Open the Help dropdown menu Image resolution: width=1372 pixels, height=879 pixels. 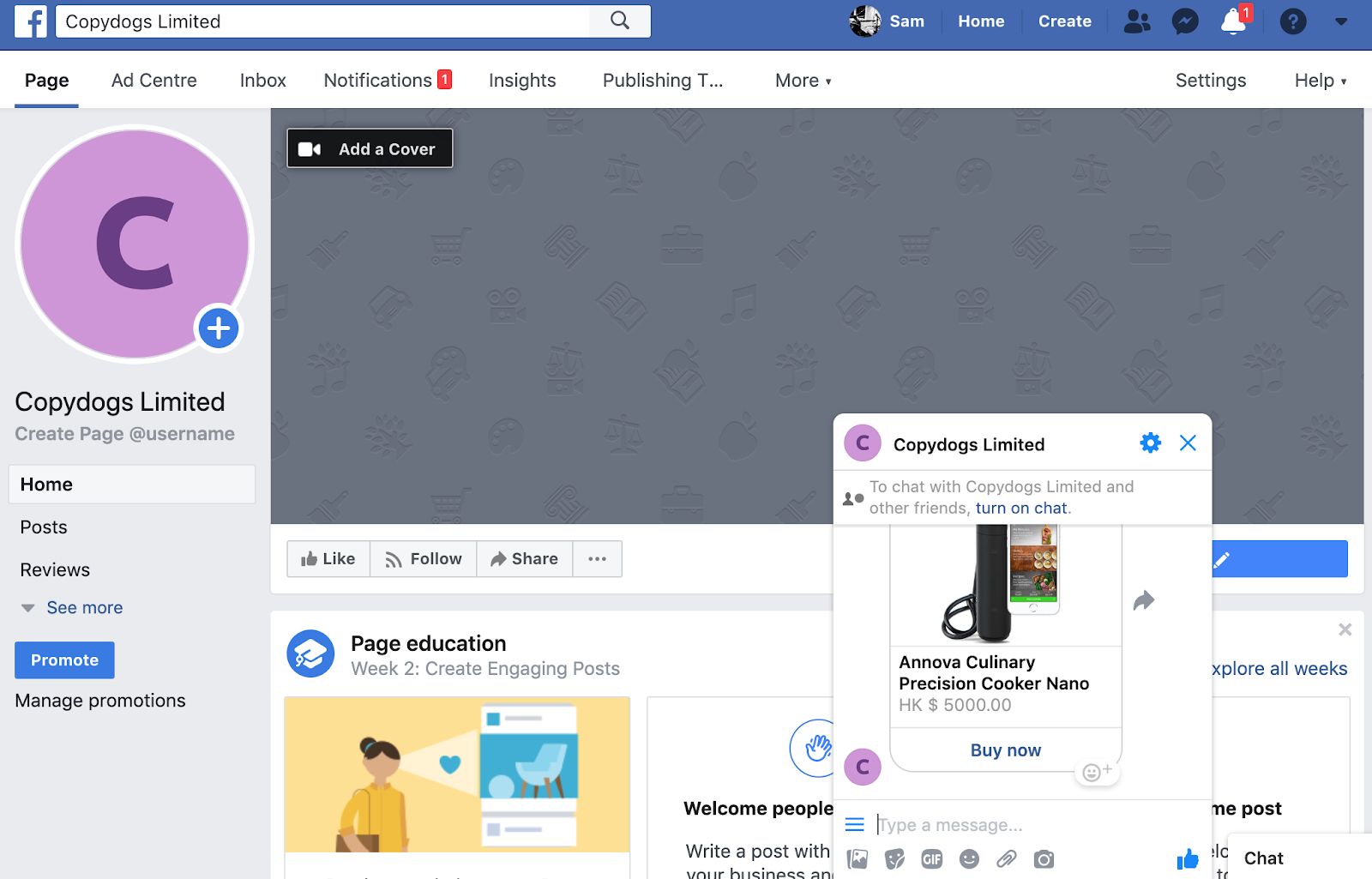(x=1321, y=81)
